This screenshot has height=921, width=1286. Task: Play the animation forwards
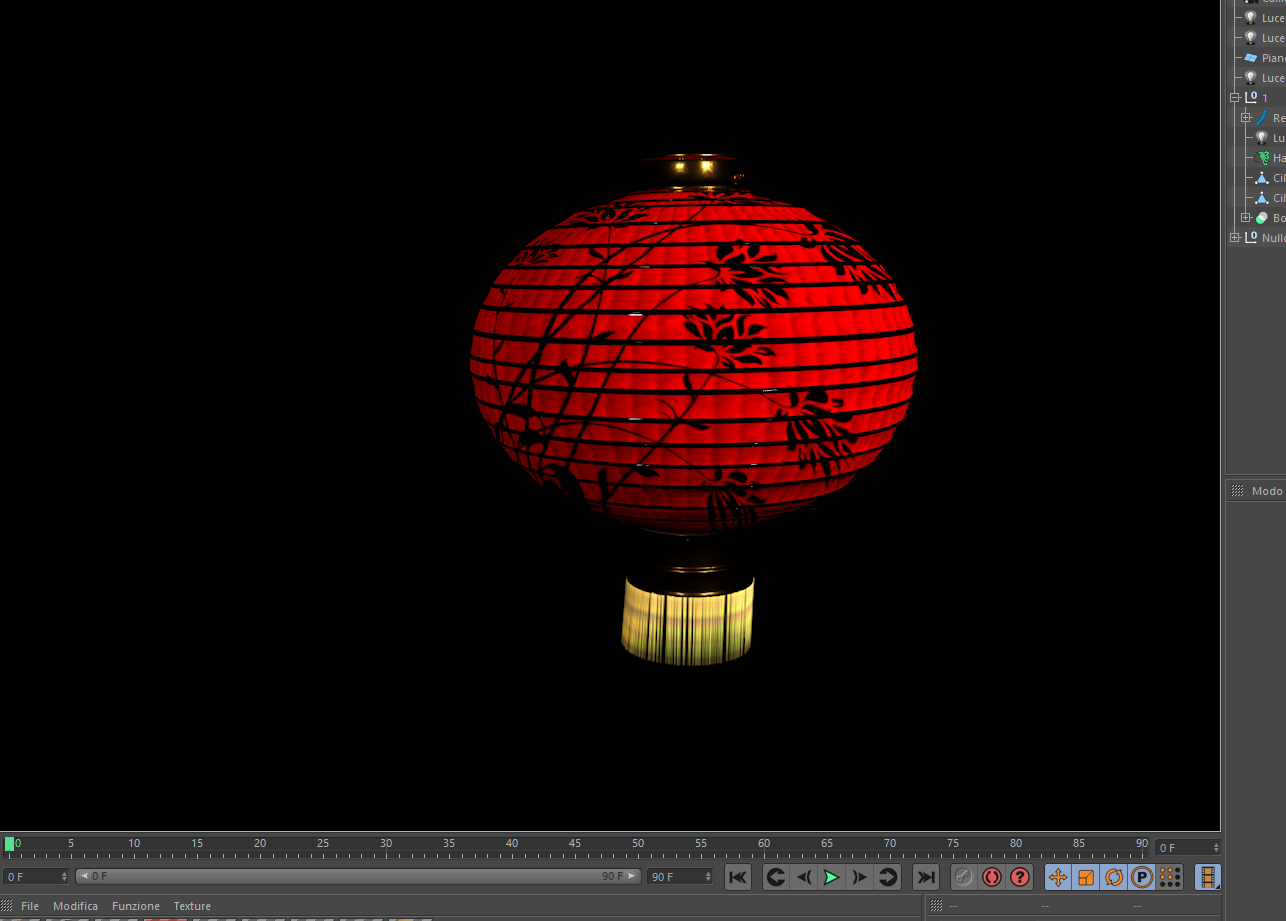(831, 877)
